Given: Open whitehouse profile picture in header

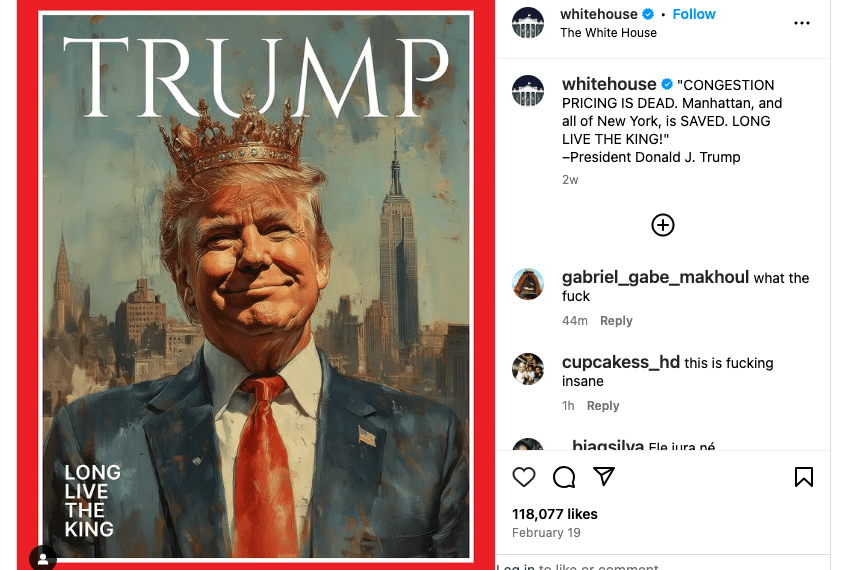Looking at the screenshot, I should coord(528,23).
